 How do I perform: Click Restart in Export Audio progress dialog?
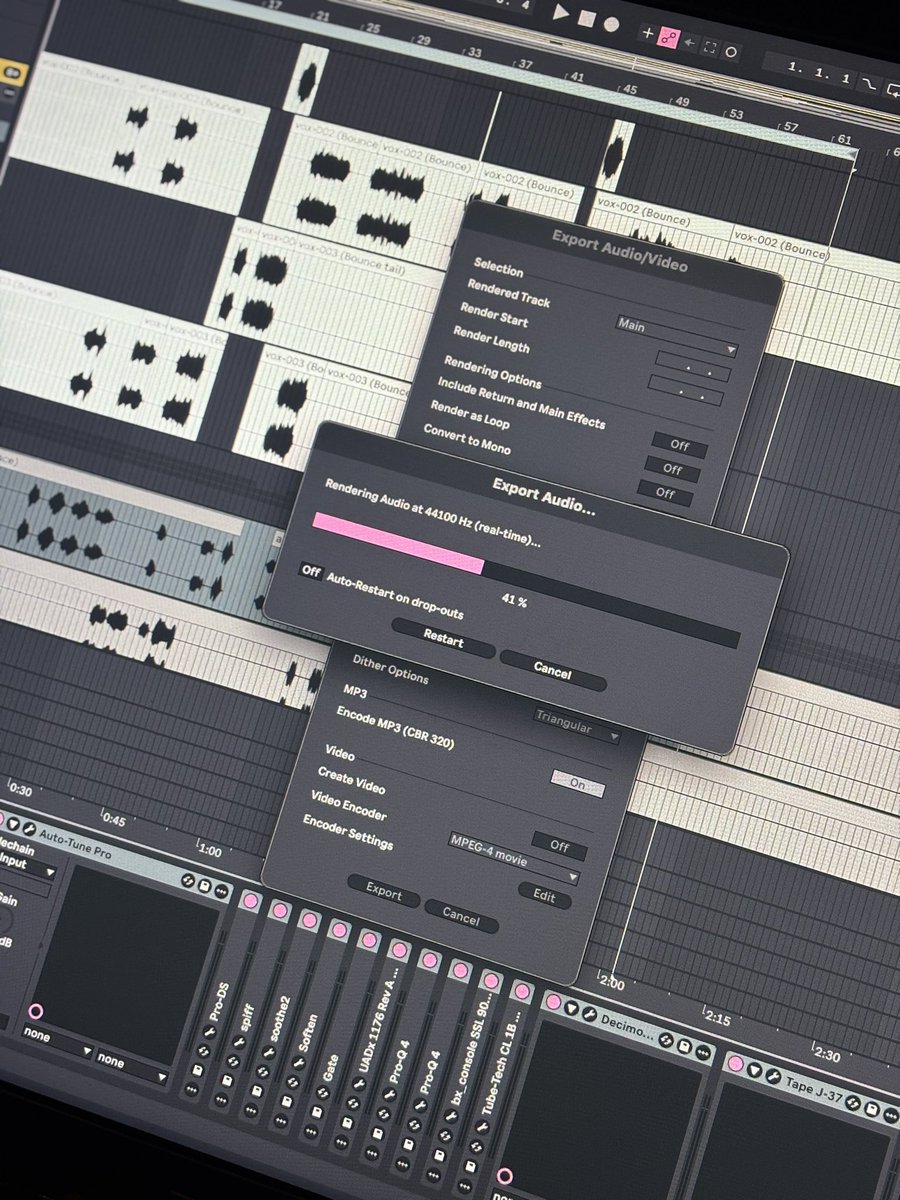[443, 640]
